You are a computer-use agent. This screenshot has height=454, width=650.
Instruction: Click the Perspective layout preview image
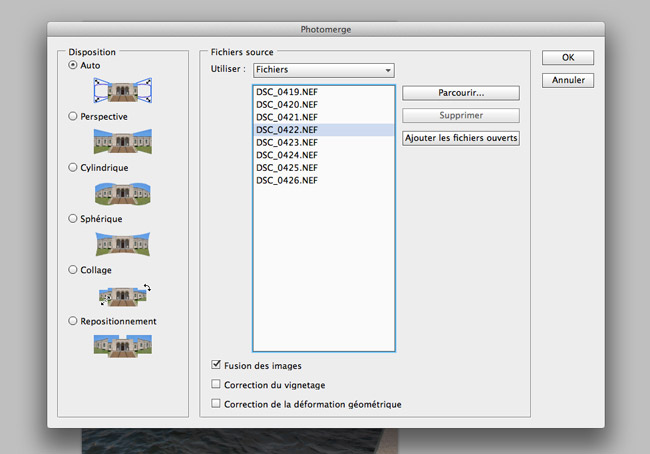pyautogui.click(x=123, y=141)
